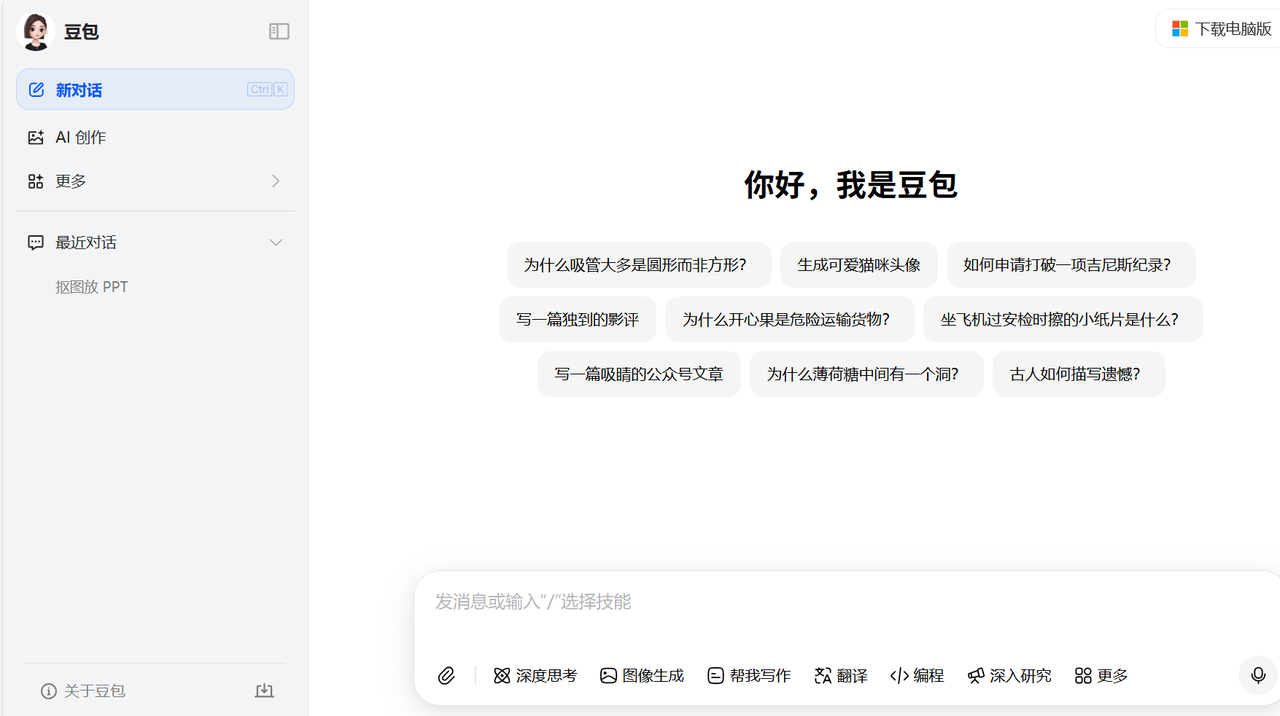Toggle 深度思考 deep thinking mode
1280x716 pixels.
pos(535,676)
